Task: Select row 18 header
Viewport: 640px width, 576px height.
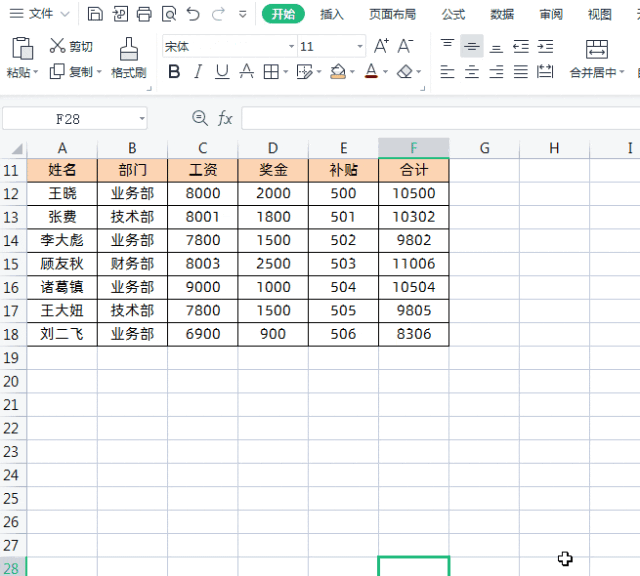Action: point(12,334)
